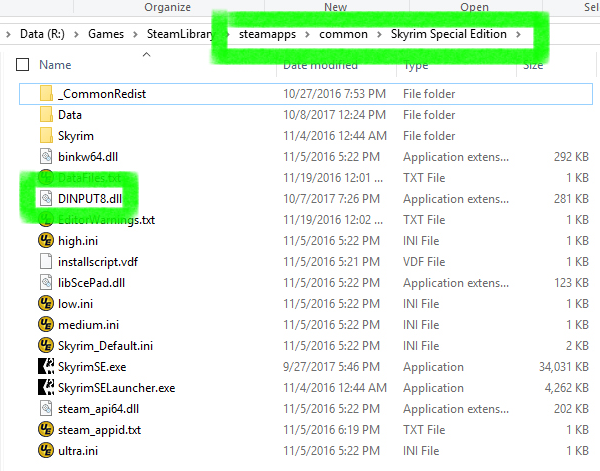600x471 pixels.
Task: Click the Skyrim_Default.ini file icon
Action: pos(46,346)
